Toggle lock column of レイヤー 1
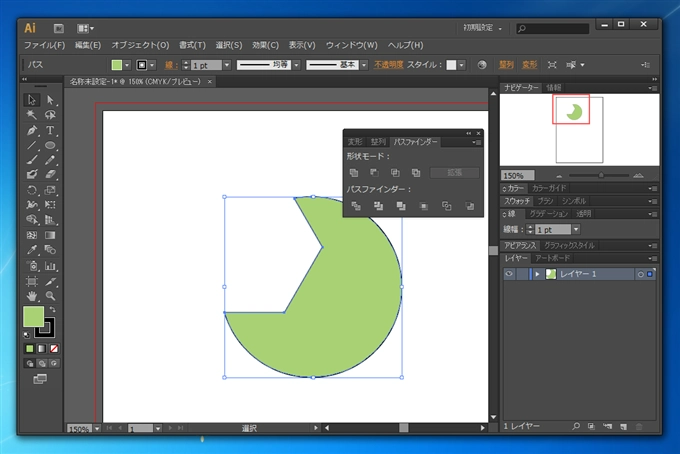The width and height of the screenshot is (680, 454). click(523, 274)
